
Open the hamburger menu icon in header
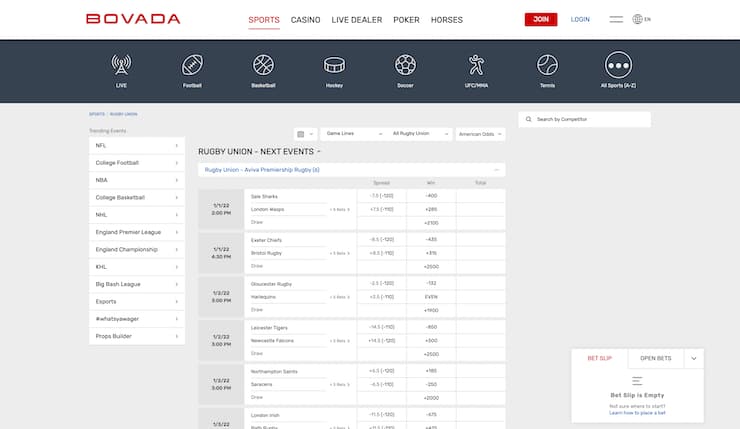(616, 19)
